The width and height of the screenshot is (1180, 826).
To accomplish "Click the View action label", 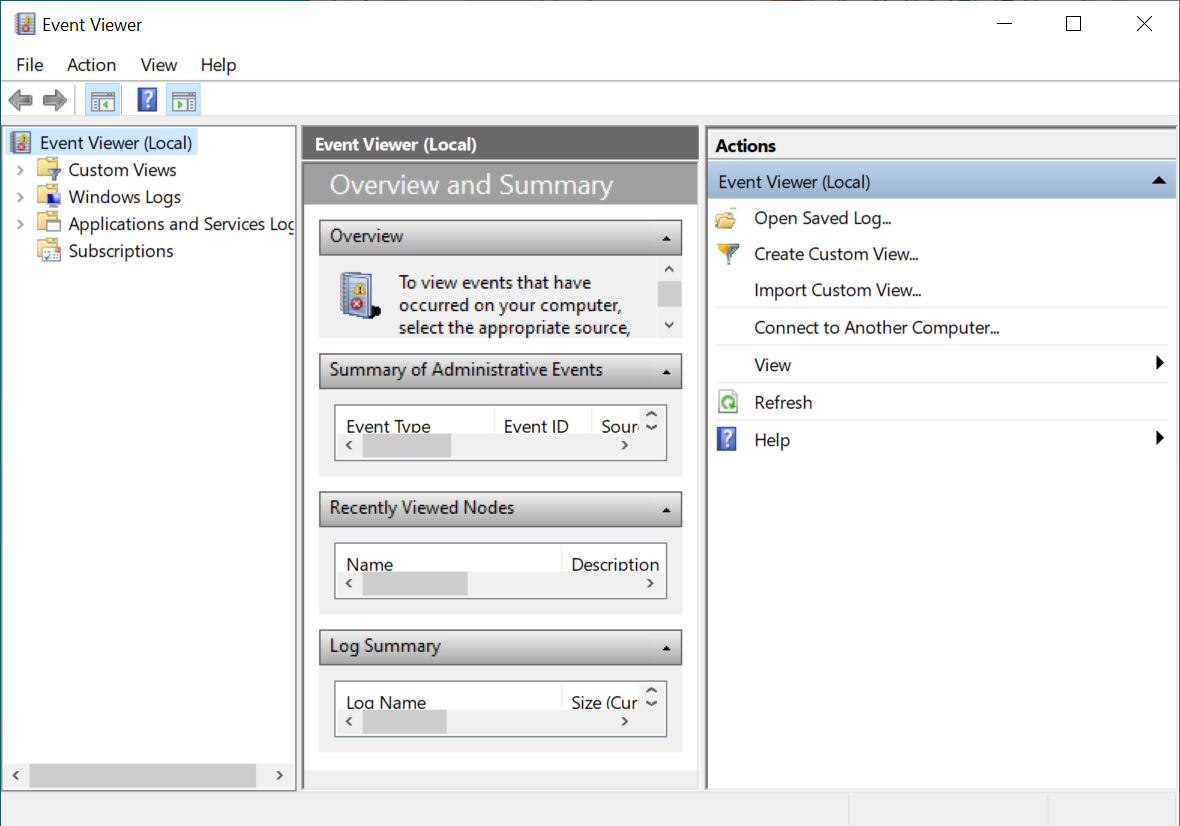I will pos(772,365).
